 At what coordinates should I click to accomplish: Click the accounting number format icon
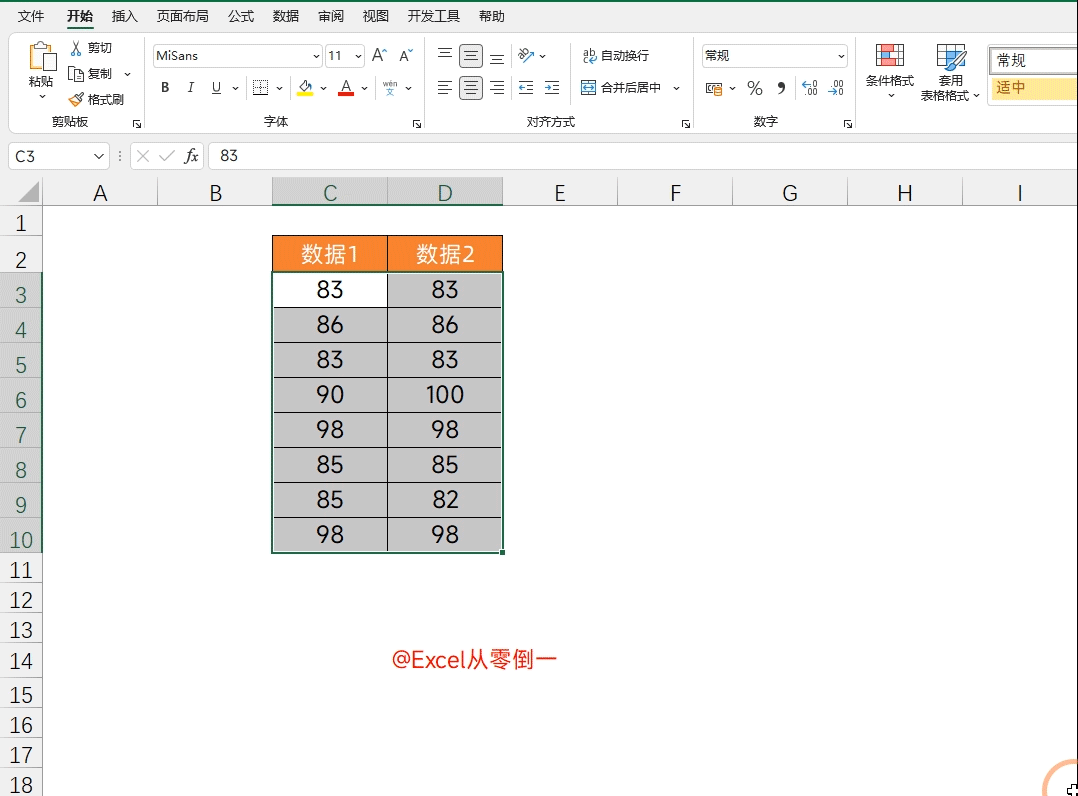tap(714, 88)
